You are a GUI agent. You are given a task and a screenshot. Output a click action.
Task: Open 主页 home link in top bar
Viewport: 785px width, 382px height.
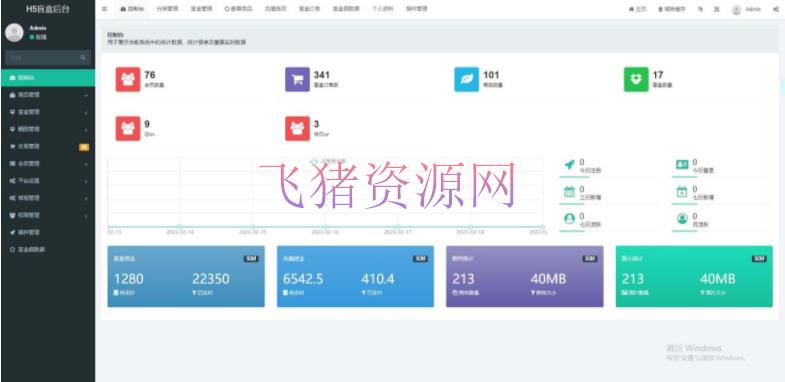pos(637,9)
